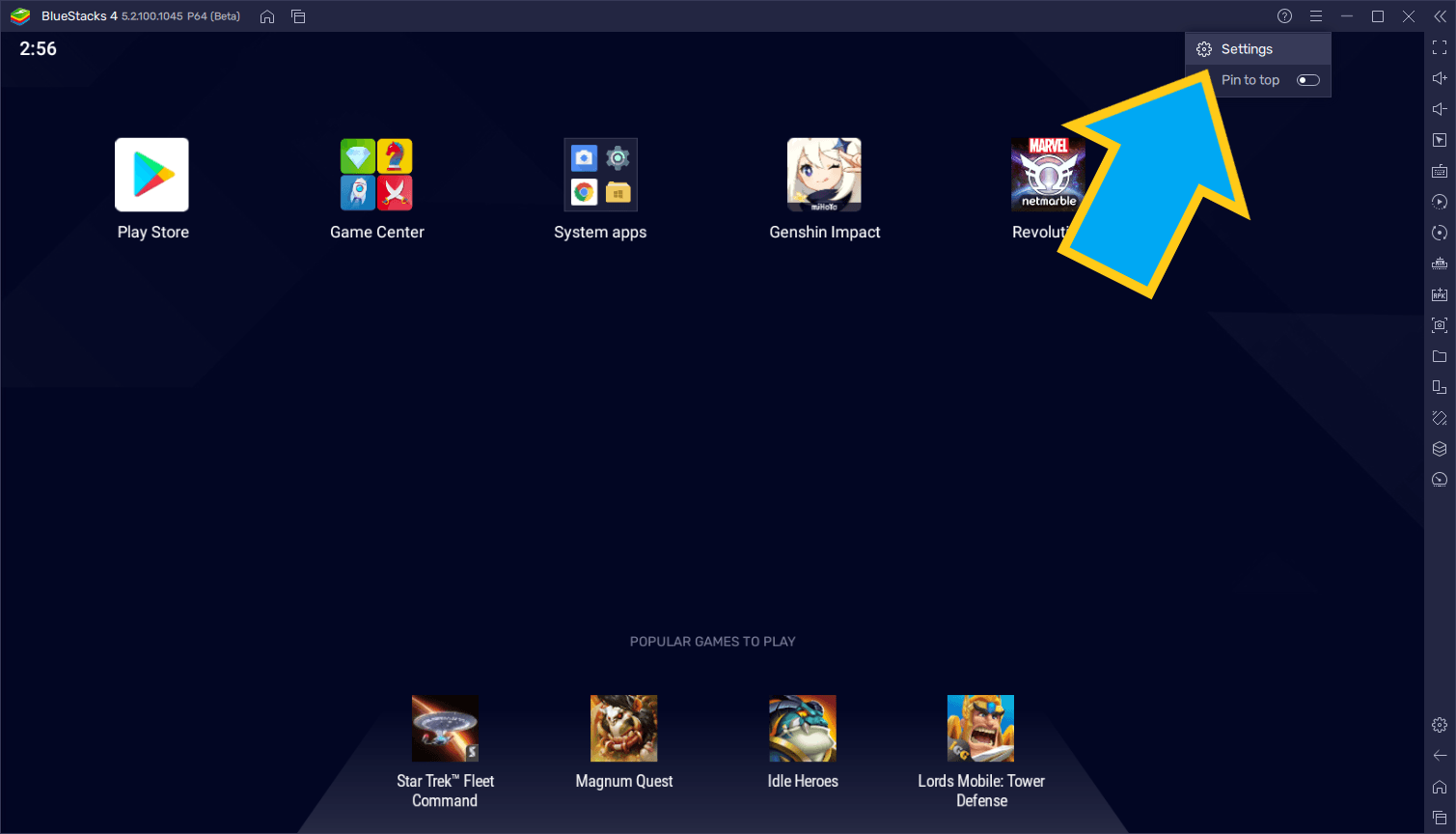Image resolution: width=1456 pixels, height=834 pixels.
Task: Maximize the BlueStacks window
Action: [x=1378, y=16]
